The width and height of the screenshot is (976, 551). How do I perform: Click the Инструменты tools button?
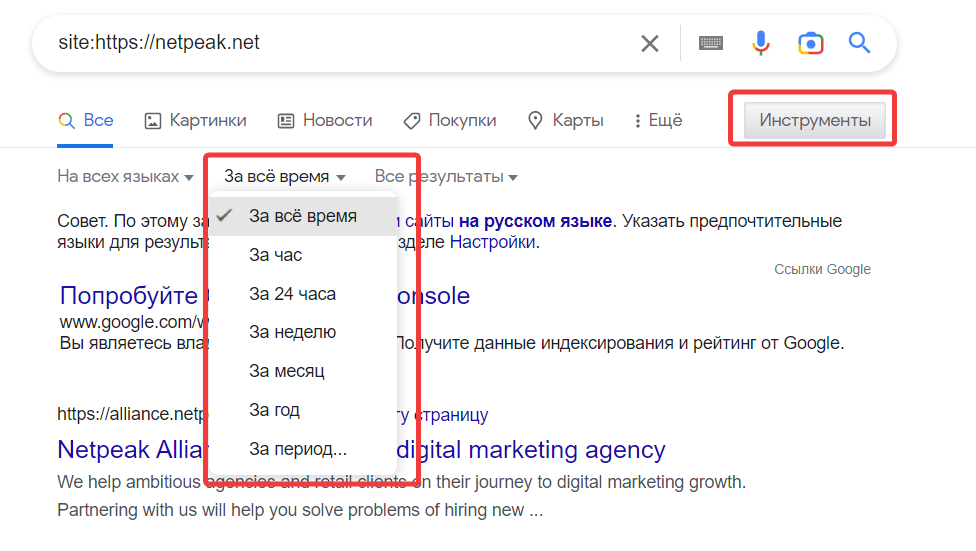(x=814, y=121)
